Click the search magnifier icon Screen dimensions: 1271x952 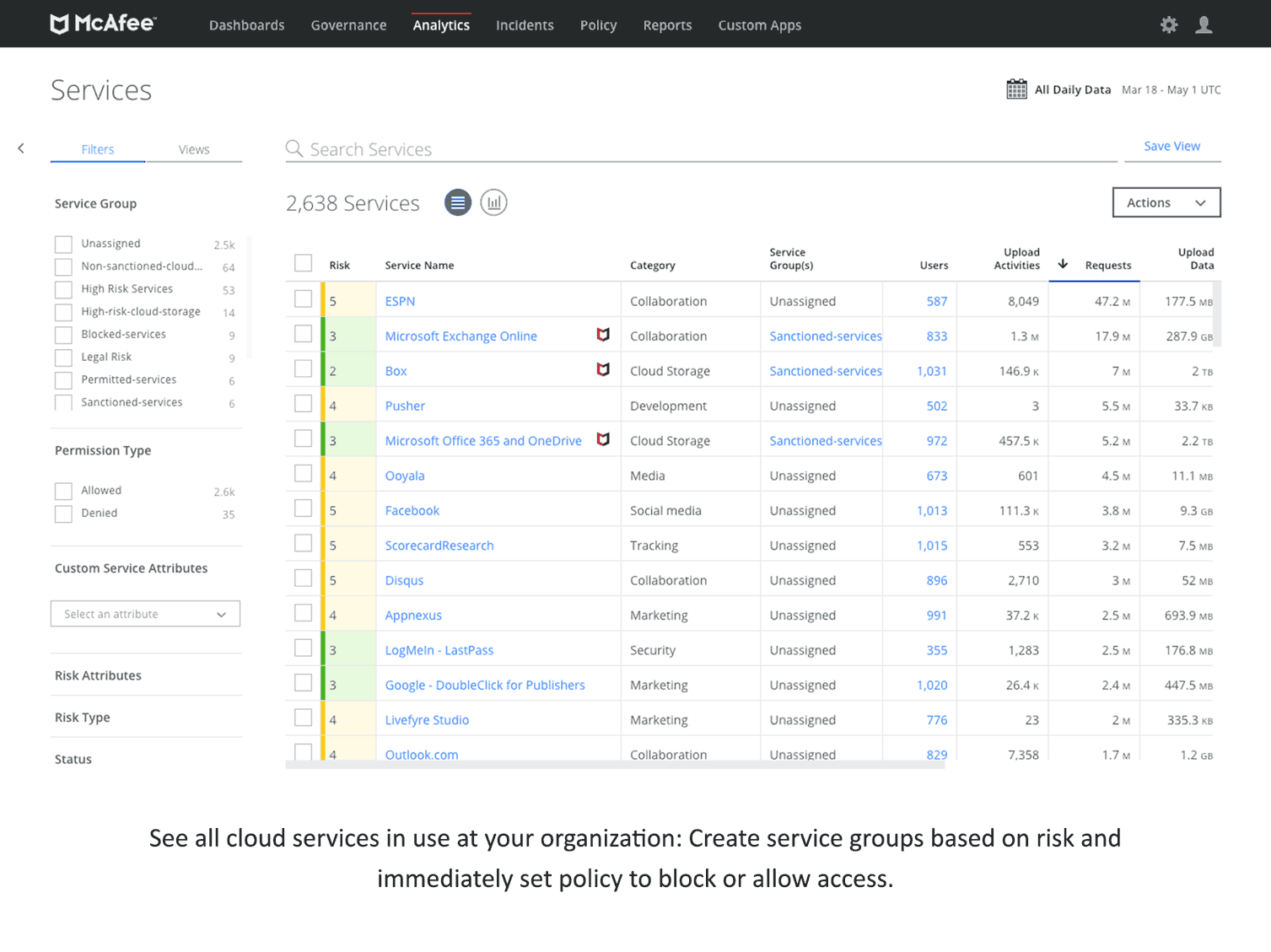pyautogui.click(x=294, y=148)
